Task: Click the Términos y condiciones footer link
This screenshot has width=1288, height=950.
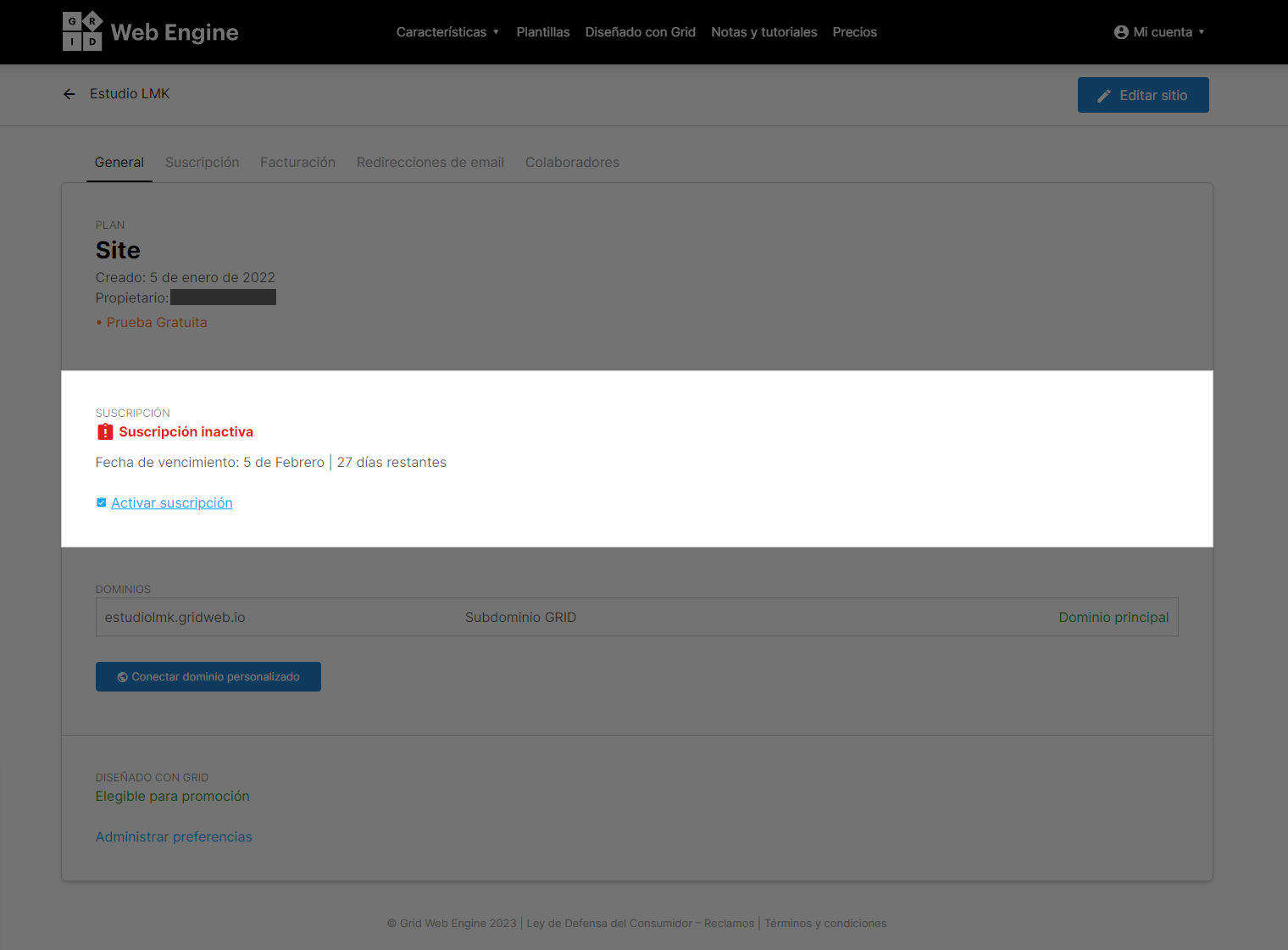Action: (x=825, y=923)
